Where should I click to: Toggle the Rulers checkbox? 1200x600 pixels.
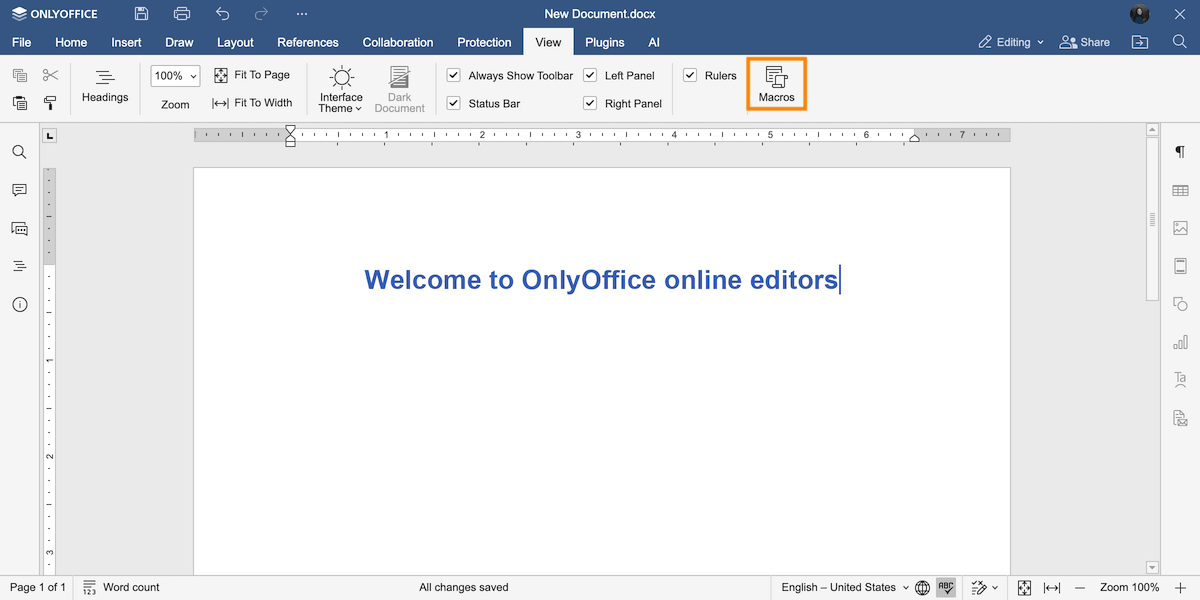(x=690, y=75)
